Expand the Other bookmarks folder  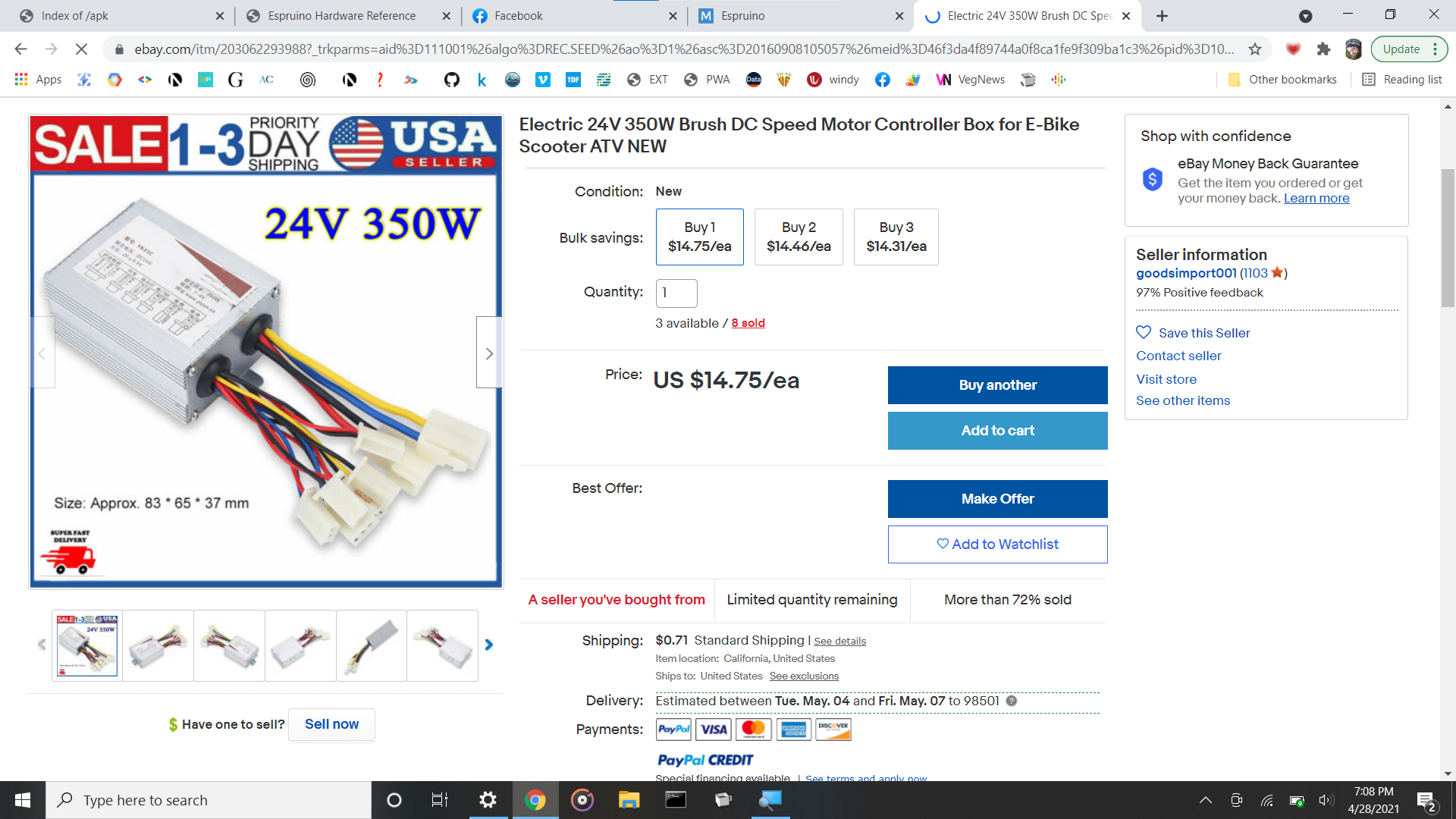click(1282, 80)
